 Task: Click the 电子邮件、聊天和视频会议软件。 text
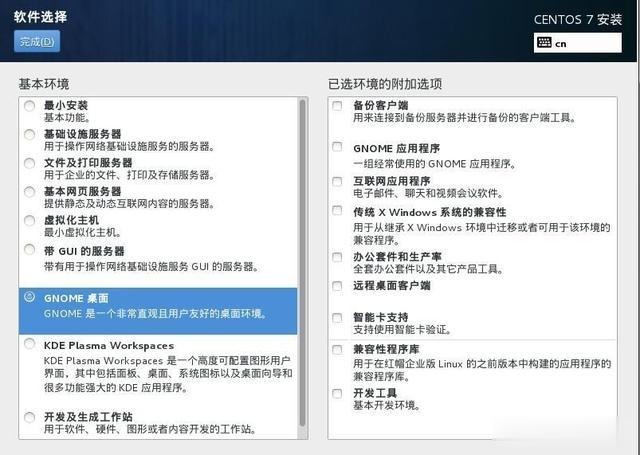click(x=429, y=193)
